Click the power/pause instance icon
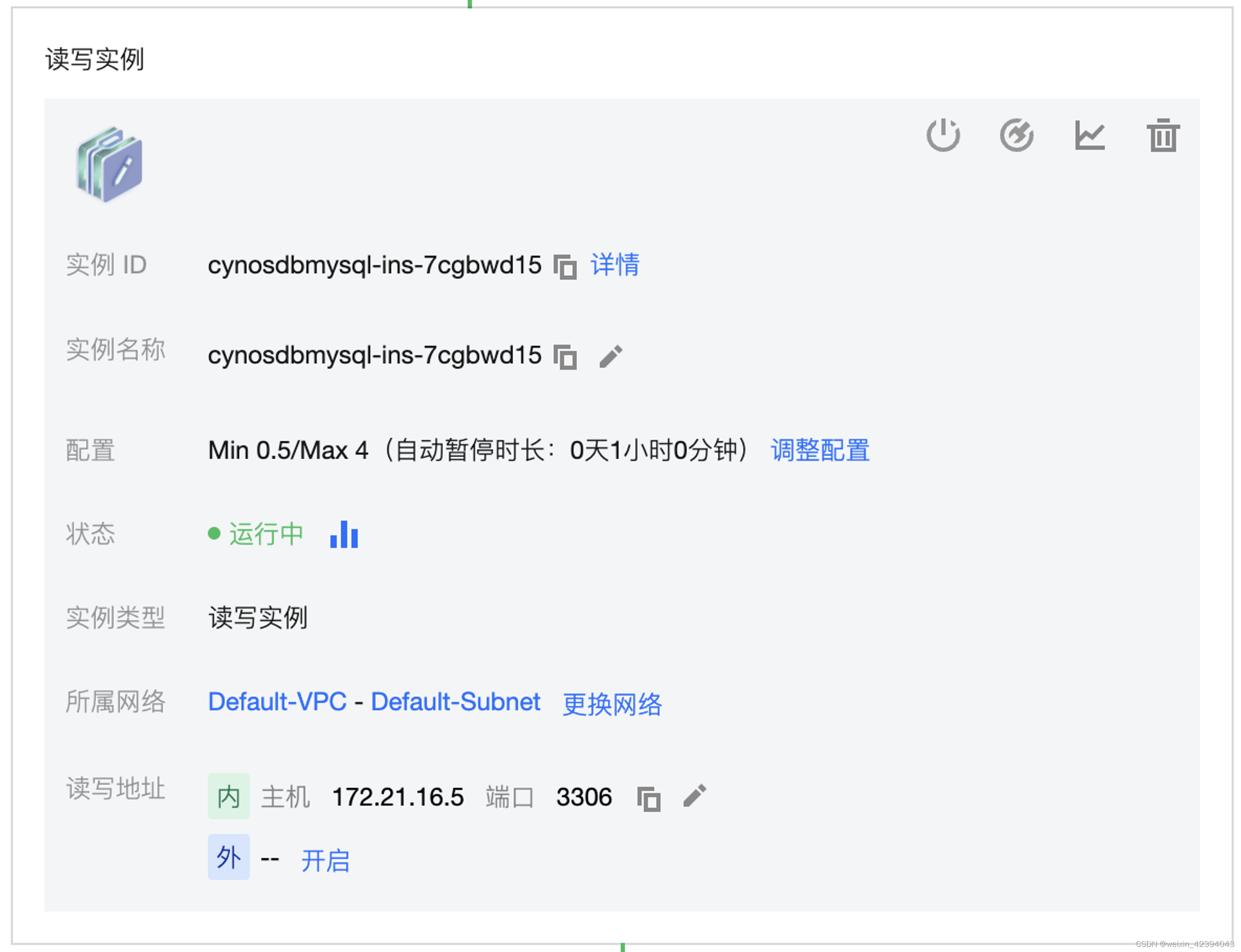The image size is (1241, 952). (x=943, y=135)
